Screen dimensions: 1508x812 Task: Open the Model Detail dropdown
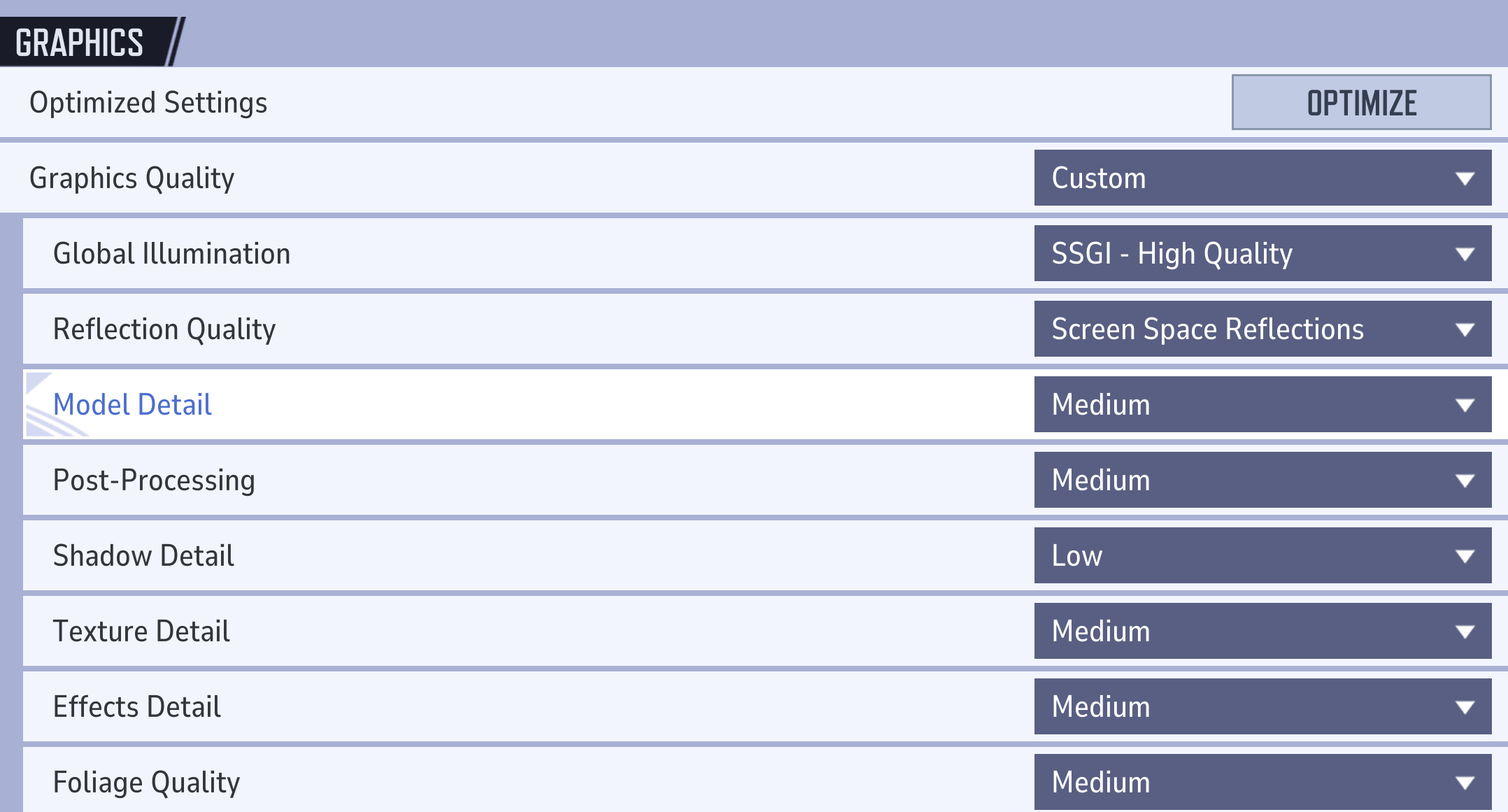pos(1262,404)
